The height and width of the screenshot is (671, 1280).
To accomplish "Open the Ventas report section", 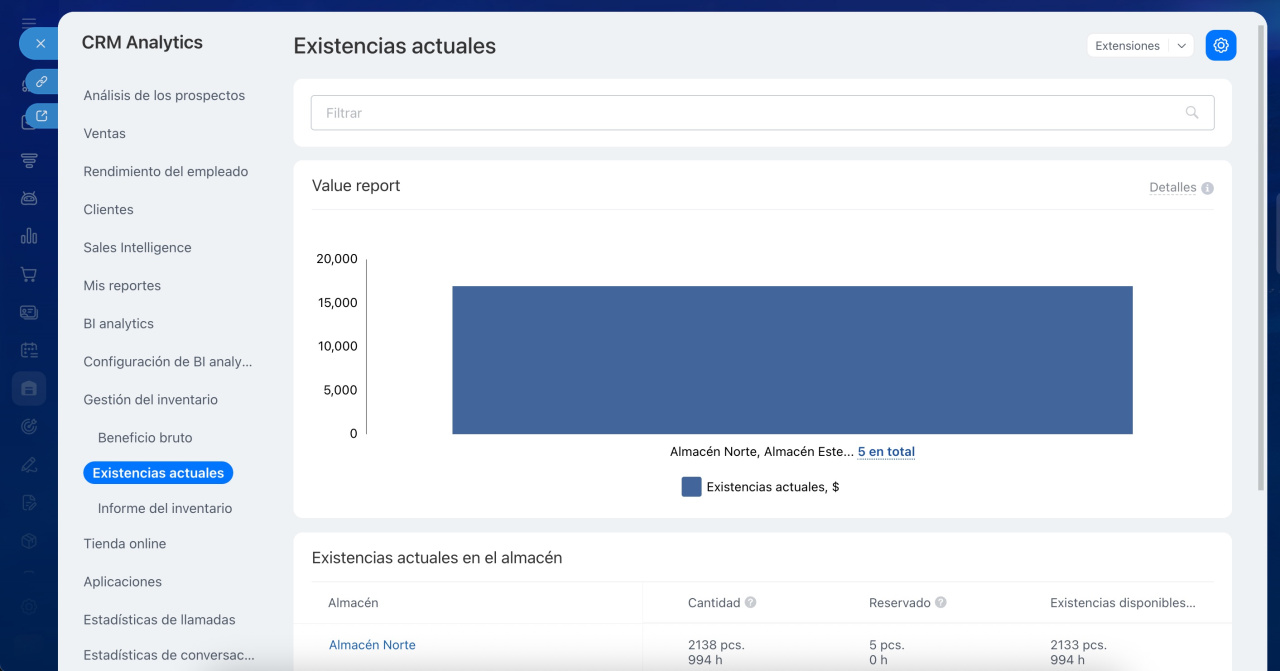I will coord(104,134).
